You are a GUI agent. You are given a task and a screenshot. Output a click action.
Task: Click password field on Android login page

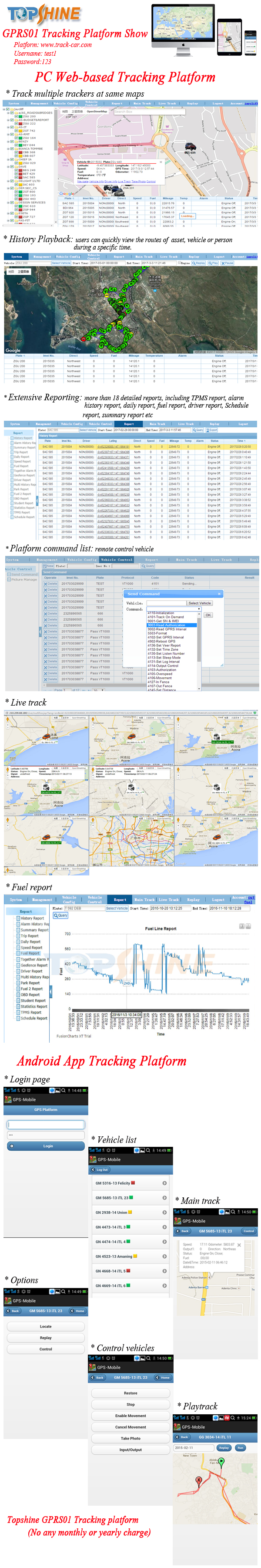(x=46, y=1135)
